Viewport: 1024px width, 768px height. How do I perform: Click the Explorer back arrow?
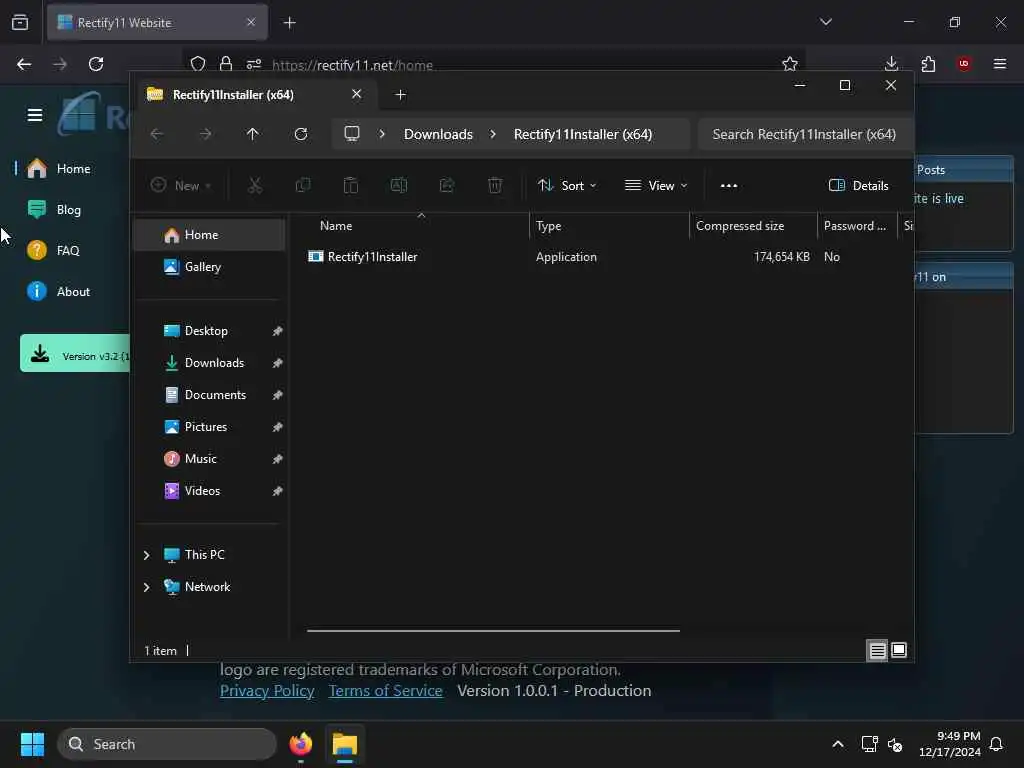157,134
